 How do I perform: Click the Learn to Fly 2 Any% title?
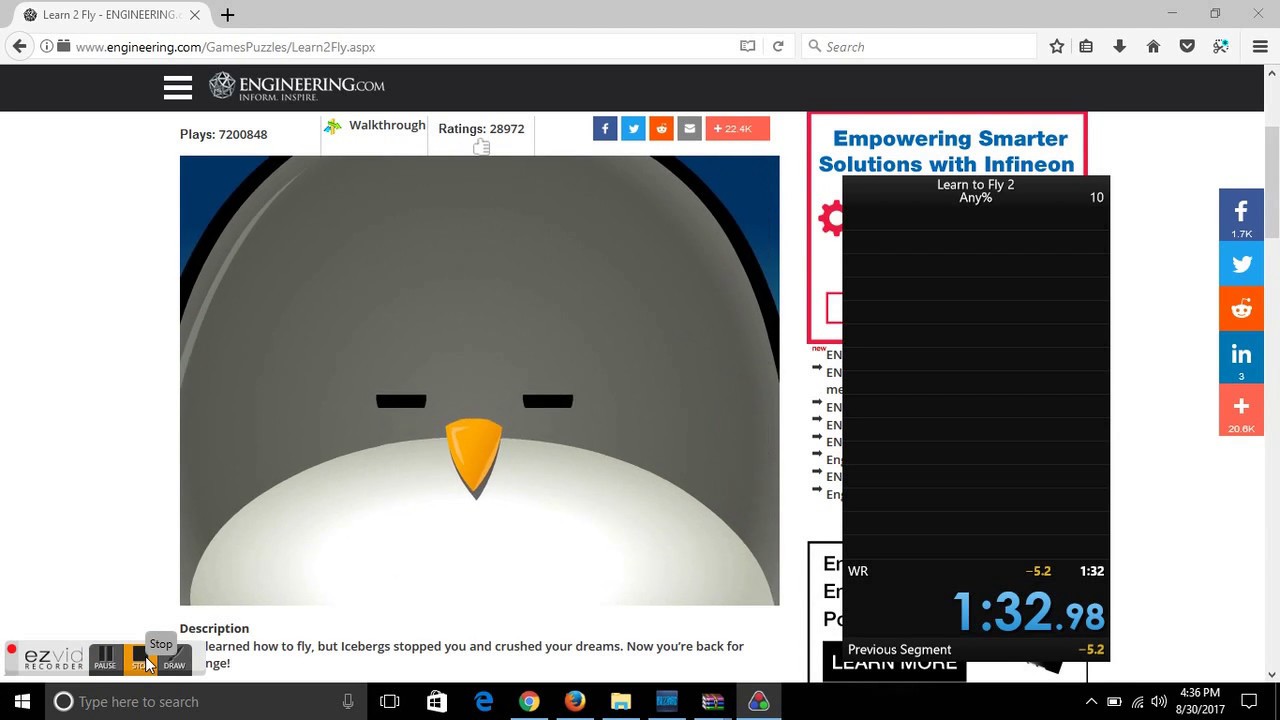coord(975,191)
